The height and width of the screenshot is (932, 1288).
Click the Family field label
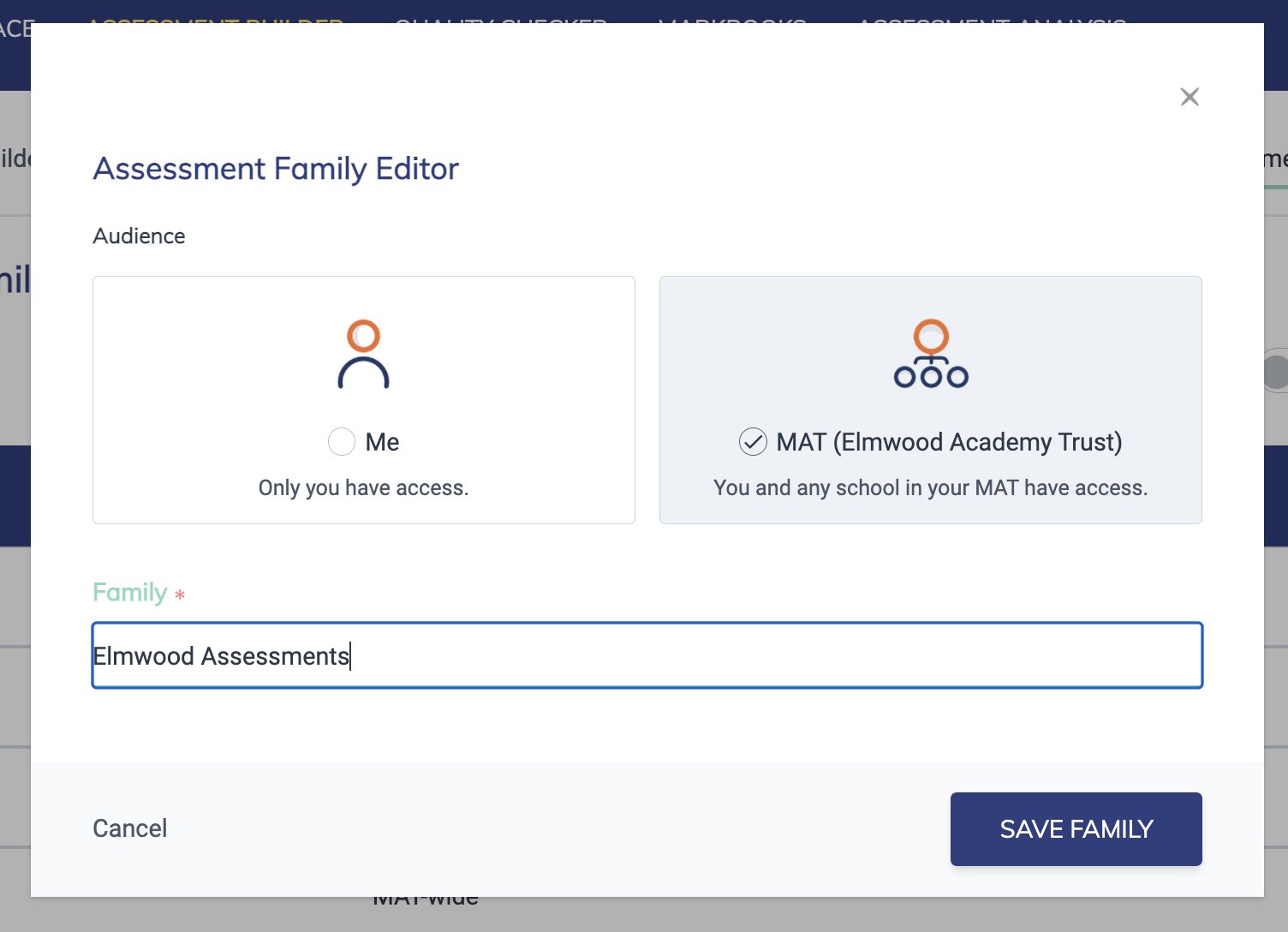128,592
